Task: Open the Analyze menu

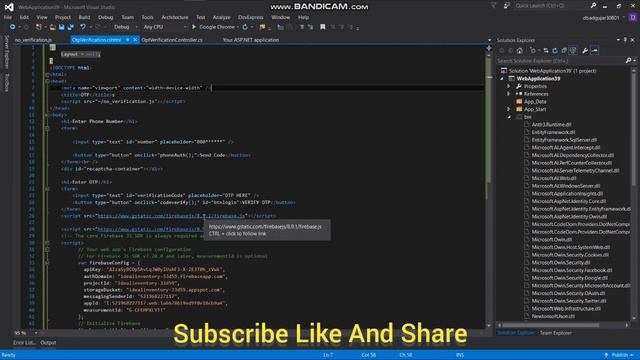Action: click(222, 17)
